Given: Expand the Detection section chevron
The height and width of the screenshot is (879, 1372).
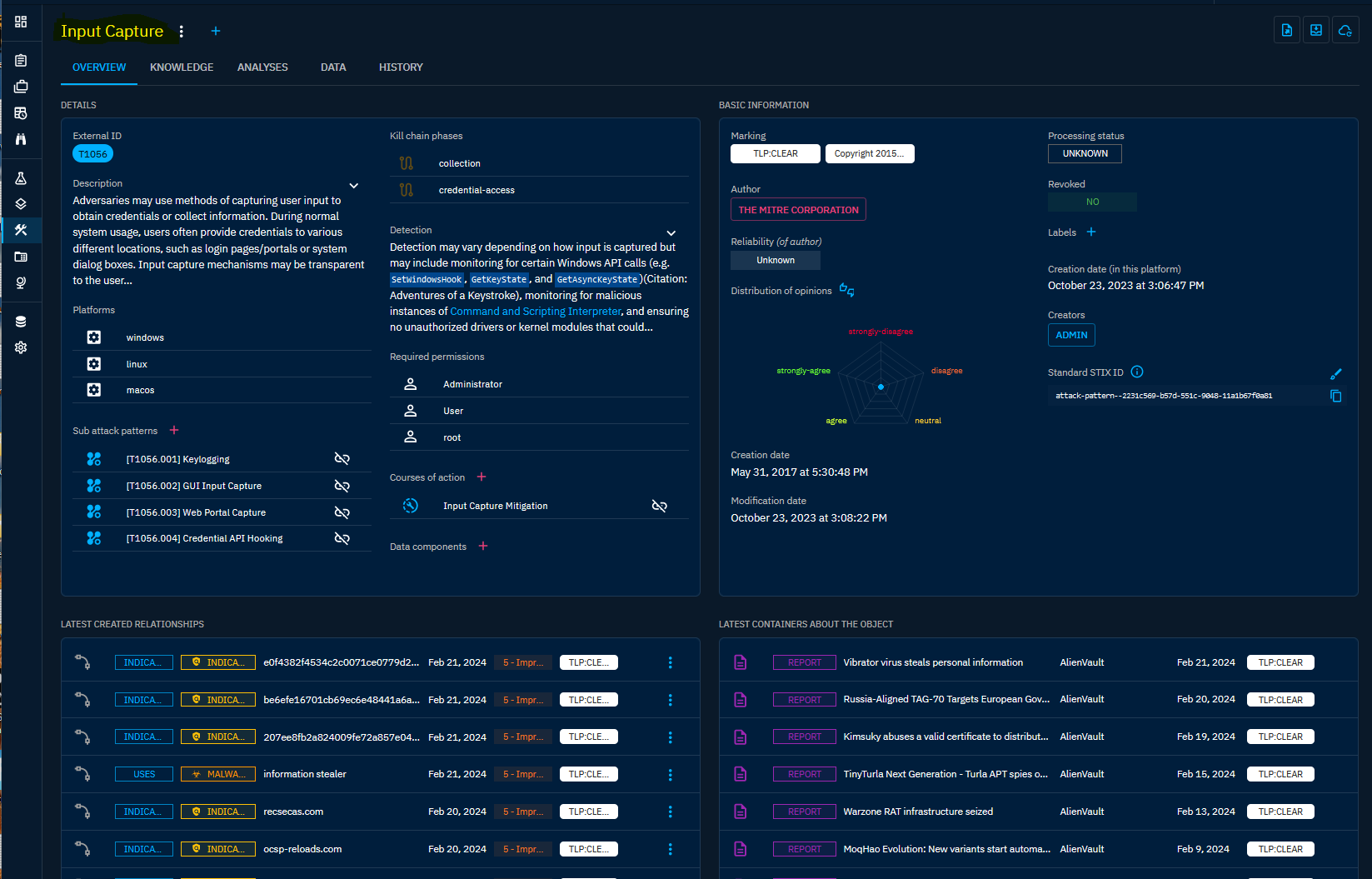Looking at the screenshot, I should [x=671, y=233].
